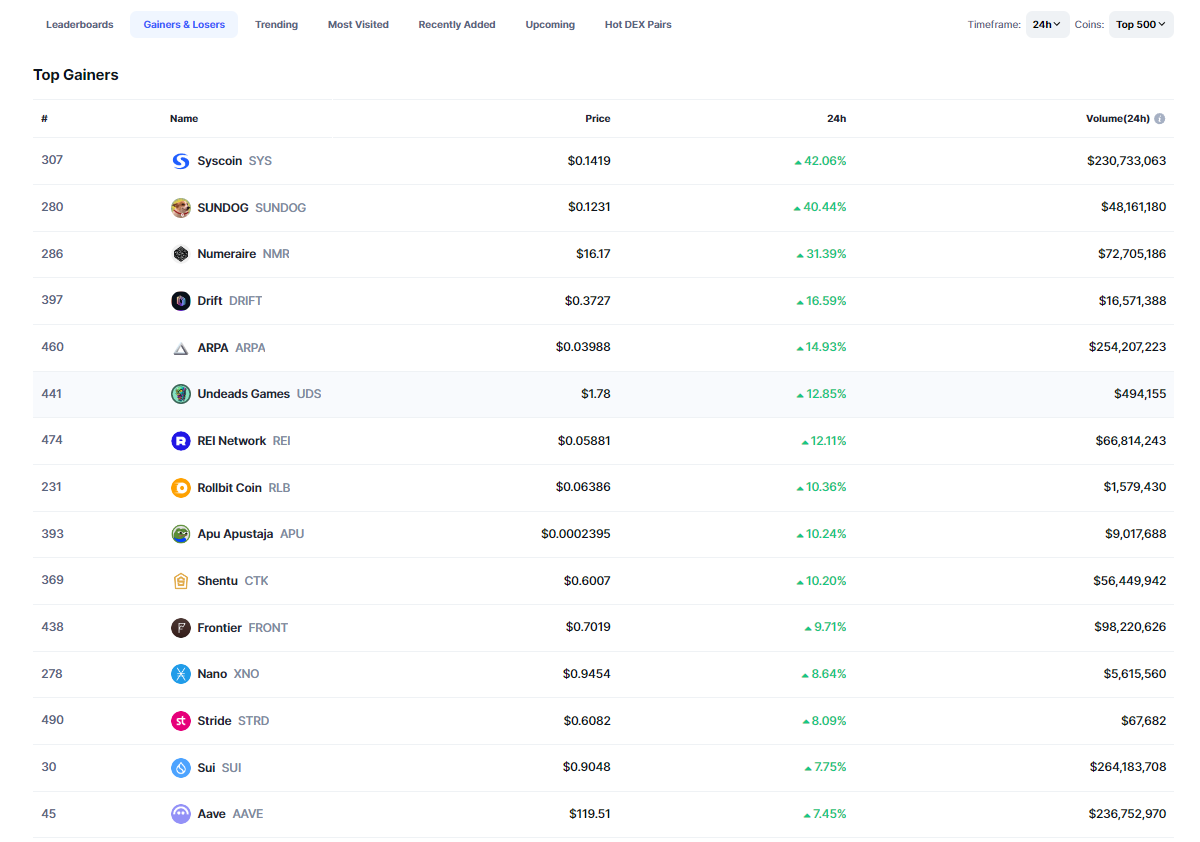Click the SUNDOG coin icon
Screen dimensions: 1200x842
pyautogui.click(x=180, y=208)
